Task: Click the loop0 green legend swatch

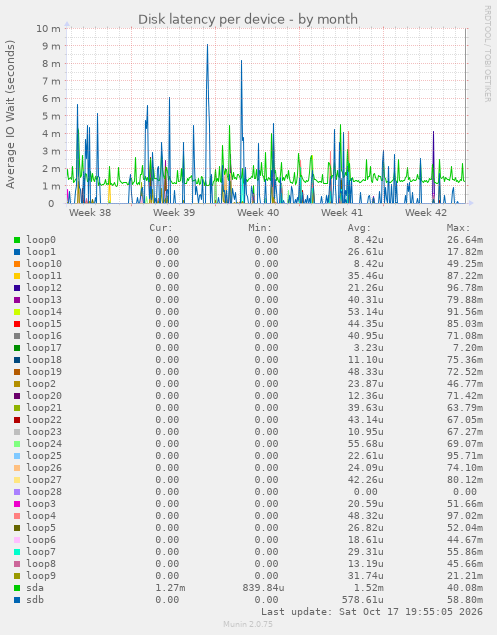Action: (x=17, y=240)
